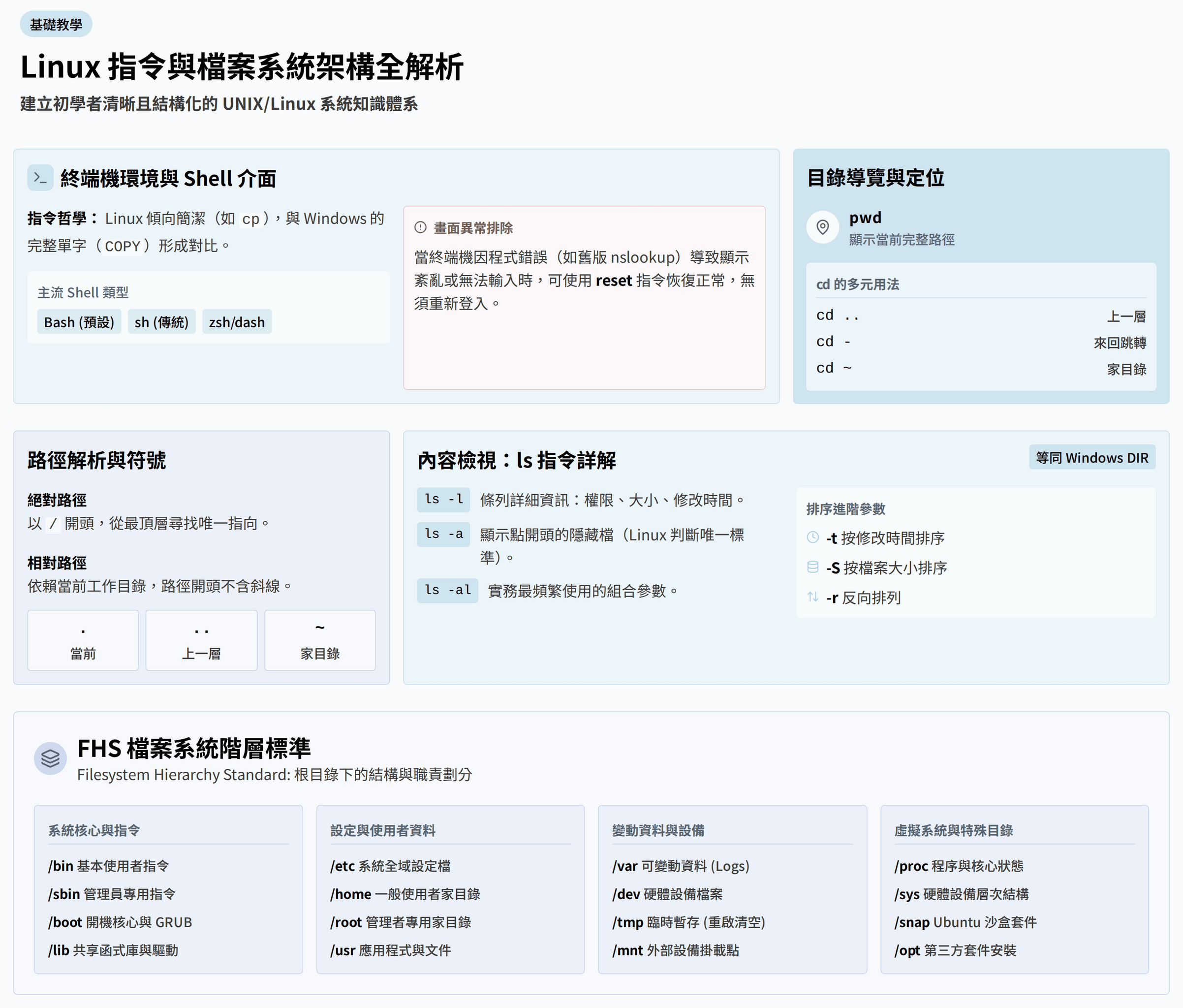Click the /home 一般使用者家目錄 entry

pos(405,894)
